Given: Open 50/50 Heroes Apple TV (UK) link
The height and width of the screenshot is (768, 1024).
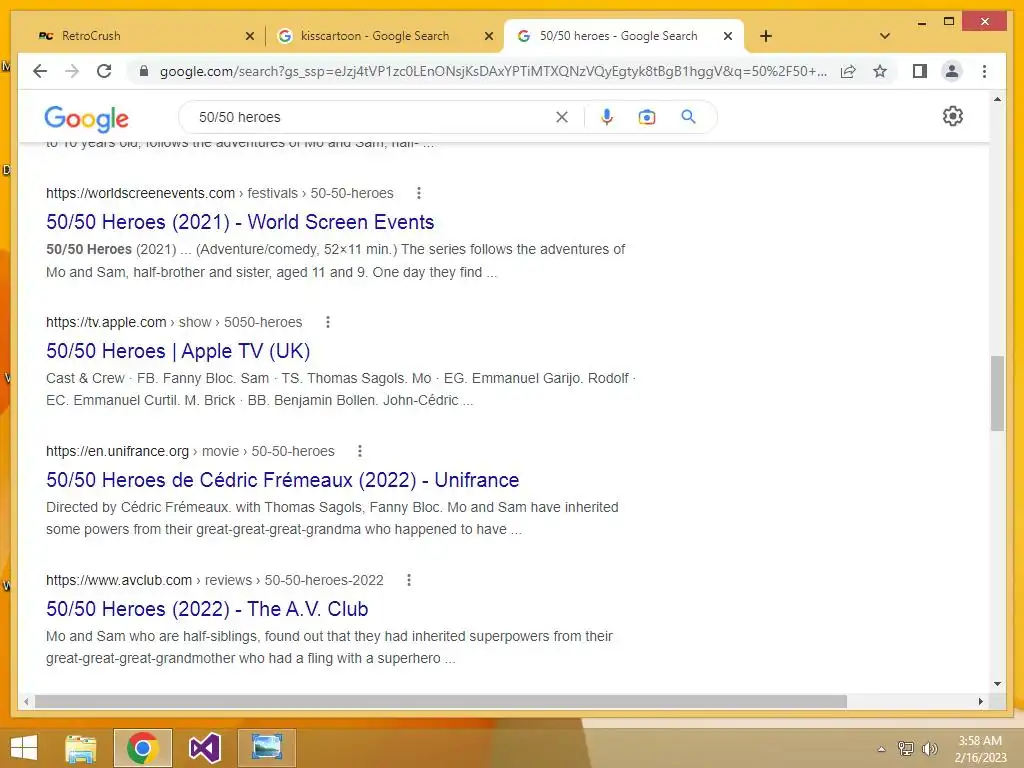Looking at the screenshot, I should (178, 351).
